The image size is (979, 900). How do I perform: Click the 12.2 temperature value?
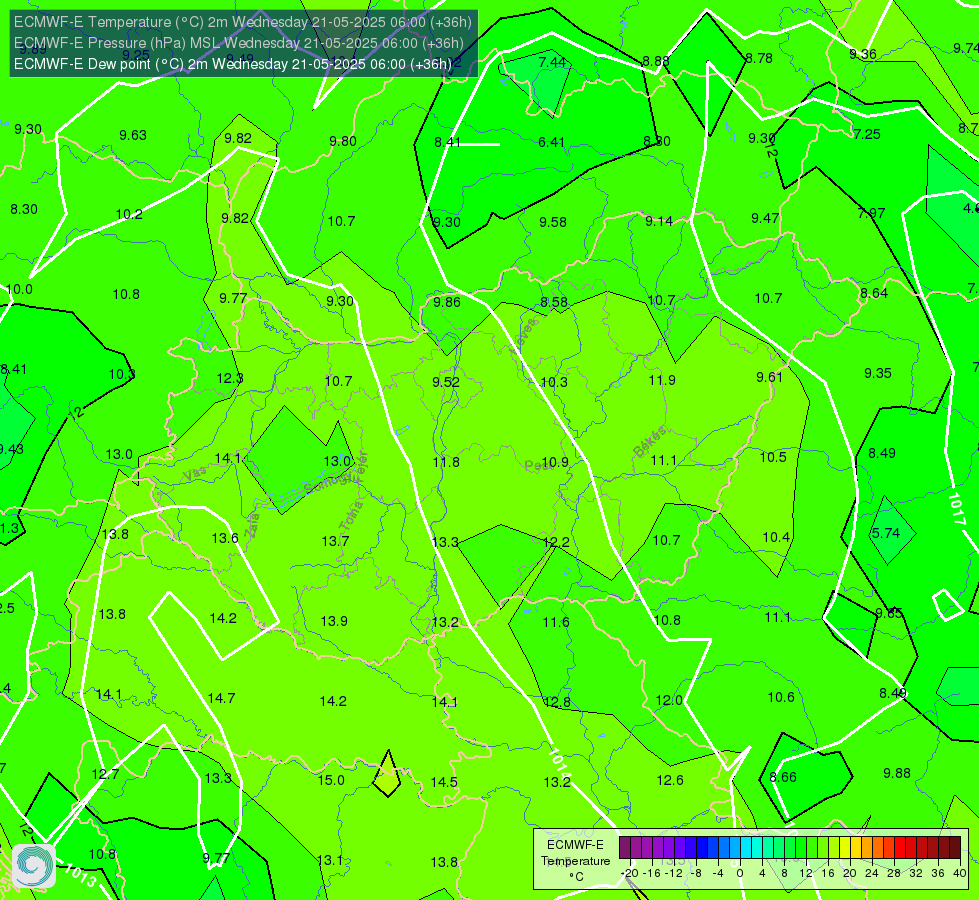point(556,542)
